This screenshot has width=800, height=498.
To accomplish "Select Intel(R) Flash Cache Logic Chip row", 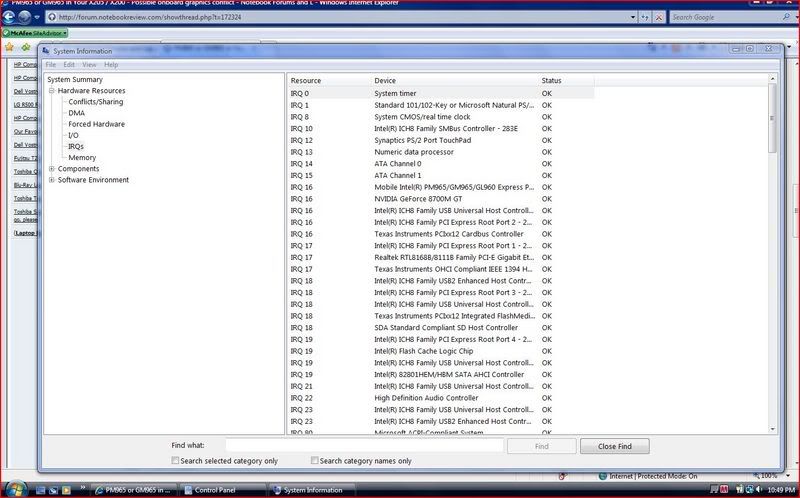I will coord(441,351).
